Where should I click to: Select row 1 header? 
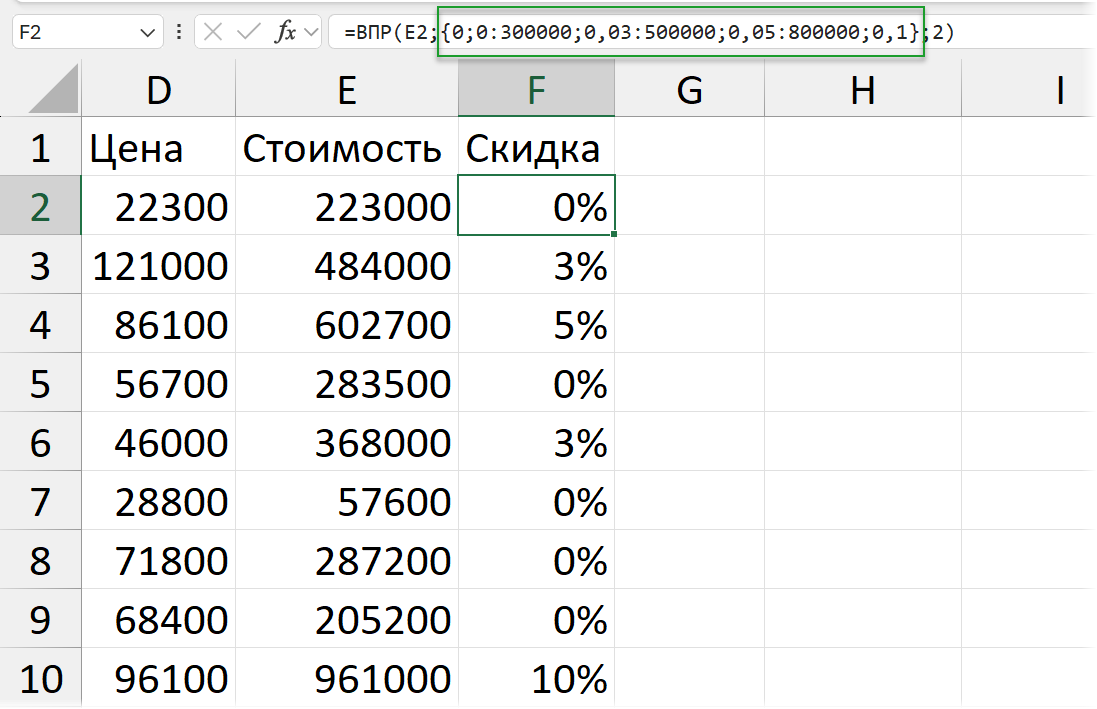[41, 147]
